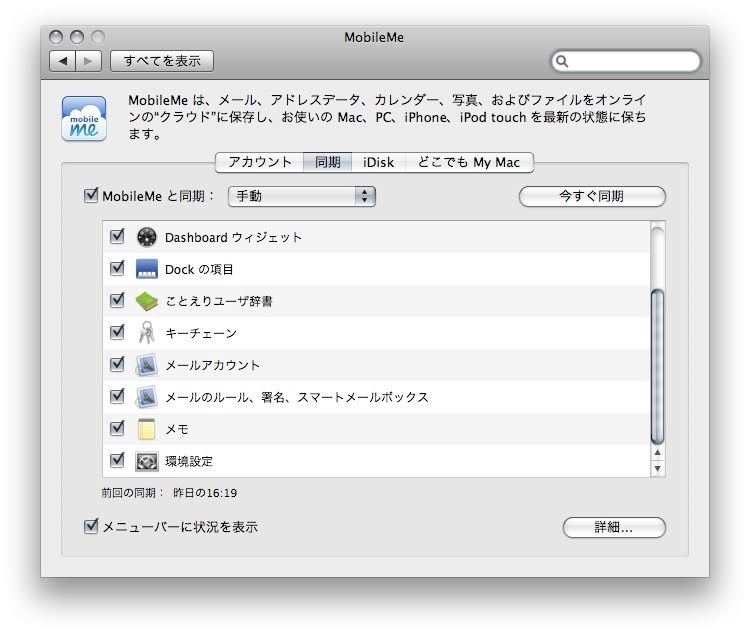Click the scrollbar up arrow

click(x=658, y=453)
